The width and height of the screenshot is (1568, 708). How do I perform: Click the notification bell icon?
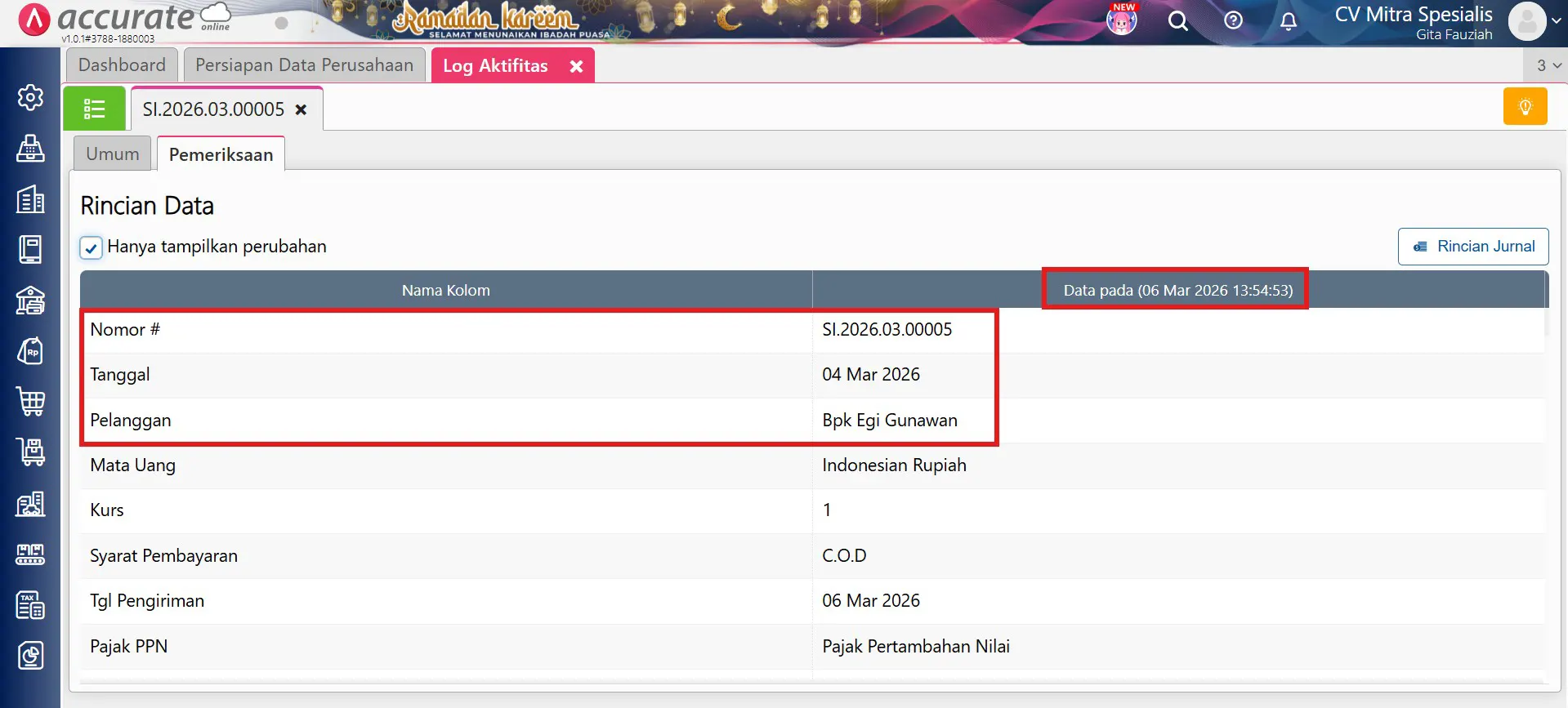1288,21
